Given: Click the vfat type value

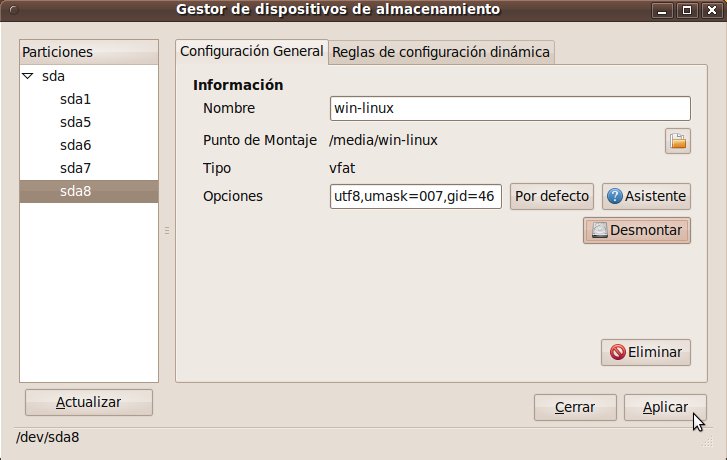Looking at the screenshot, I should click(x=342, y=168).
